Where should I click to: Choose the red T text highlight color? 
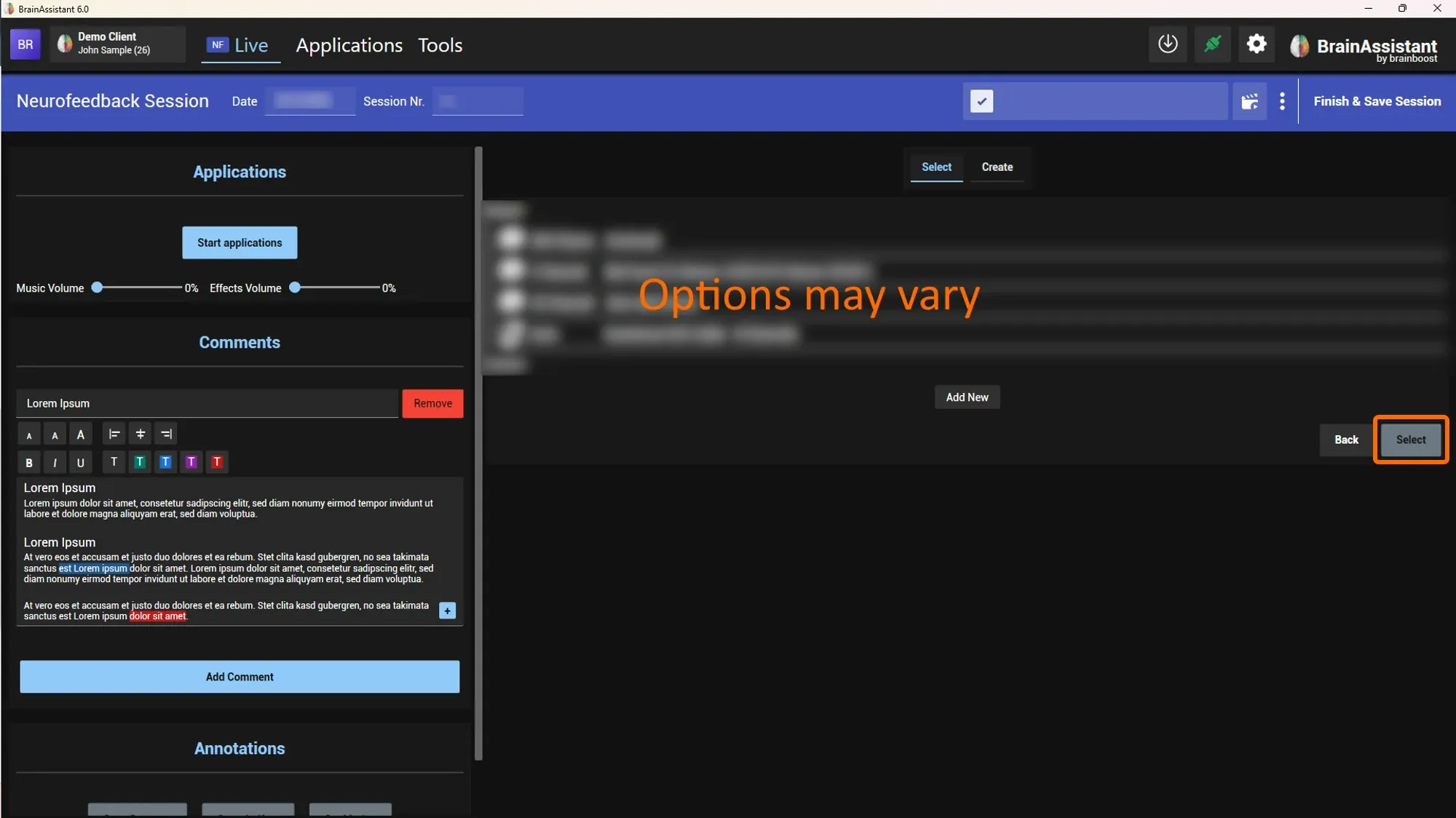click(x=217, y=462)
